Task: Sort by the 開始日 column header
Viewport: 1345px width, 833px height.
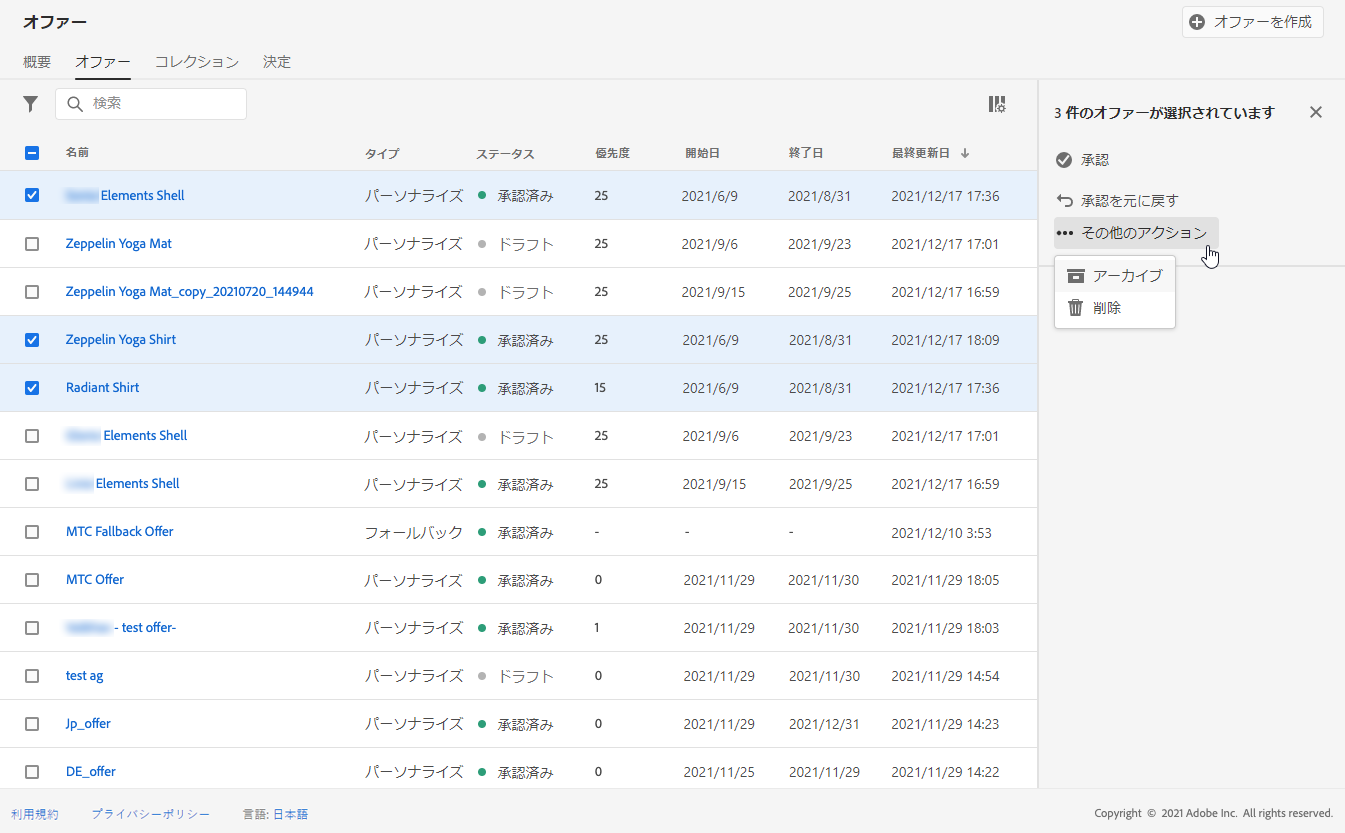Action: click(702, 154)
